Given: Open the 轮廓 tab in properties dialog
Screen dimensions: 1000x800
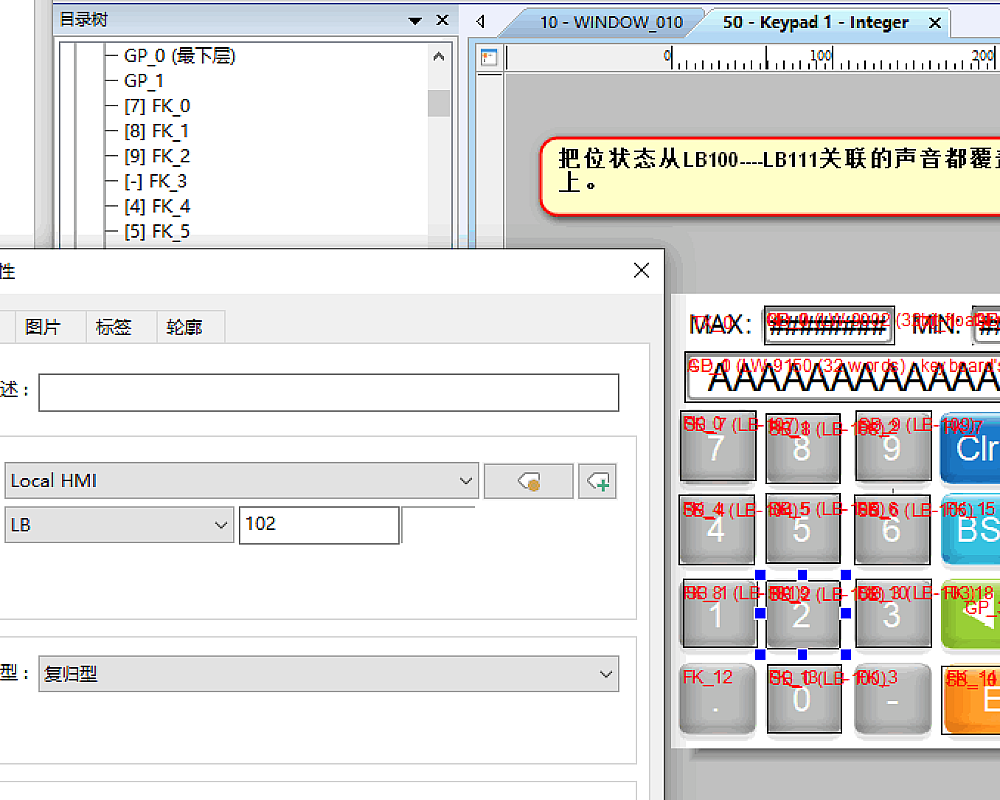Looking at the screenshot, I should pos(184,327).
